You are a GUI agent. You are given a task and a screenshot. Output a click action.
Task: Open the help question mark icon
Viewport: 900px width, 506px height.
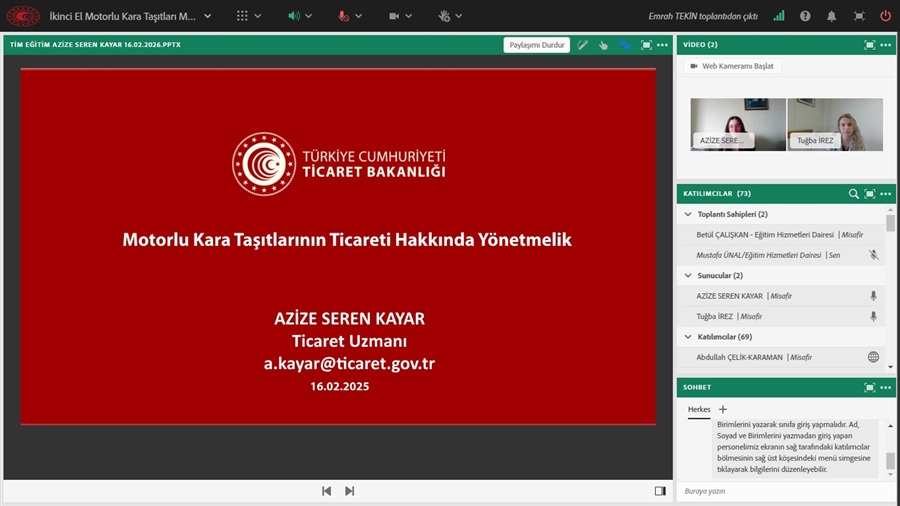[805, 16]
